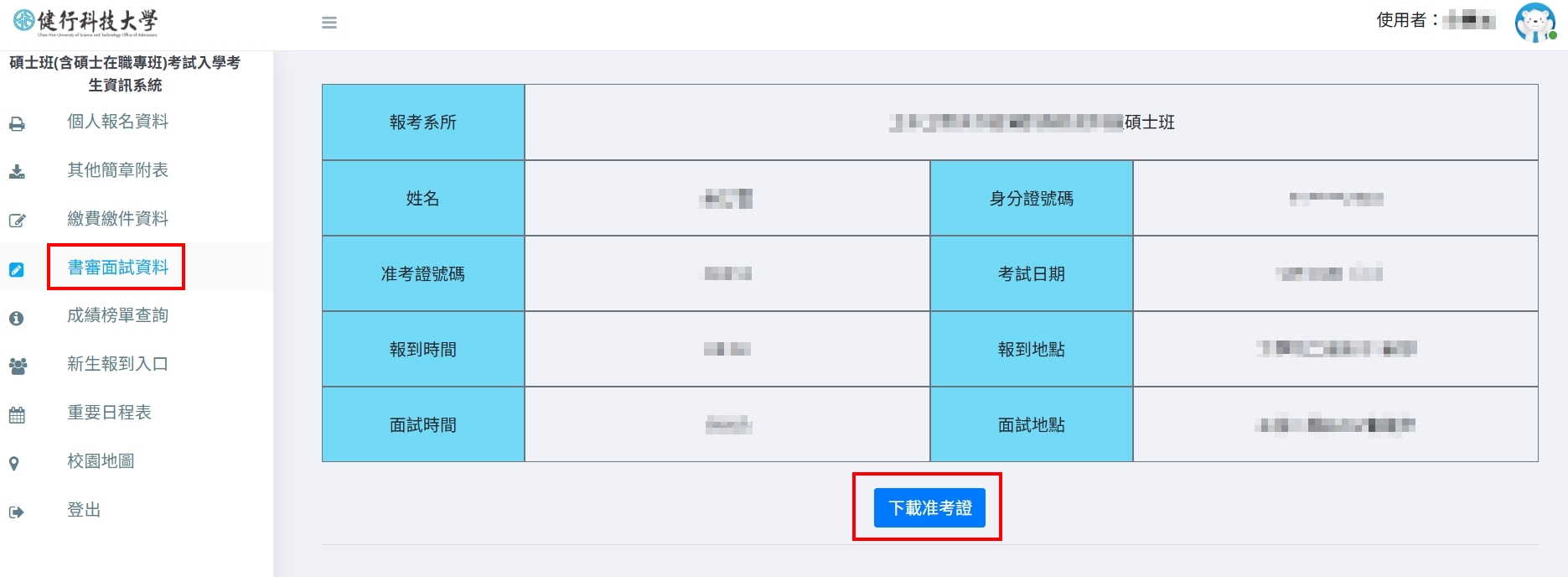This screenshot has height=577, width=1568.
Task: Click the blue pencil icon beside 書審面試資料
Action: (17, 269)
